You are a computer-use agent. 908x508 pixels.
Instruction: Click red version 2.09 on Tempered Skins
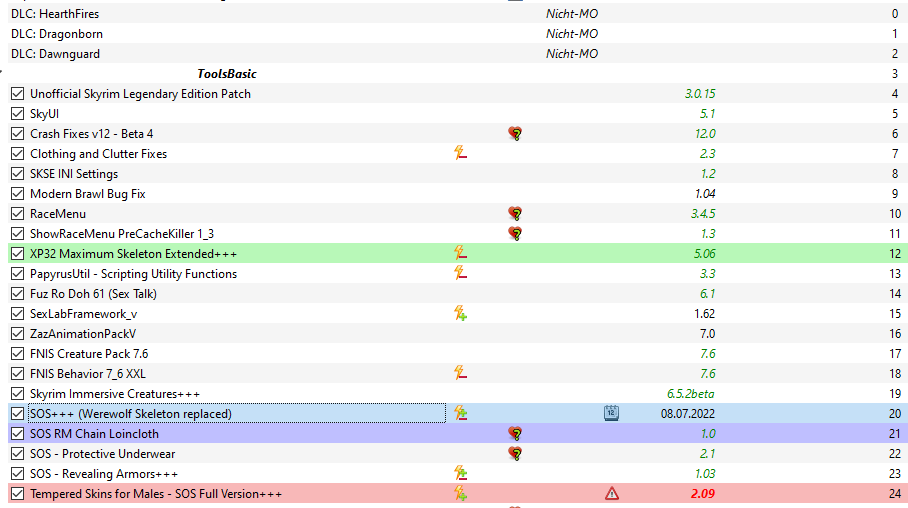702,494
